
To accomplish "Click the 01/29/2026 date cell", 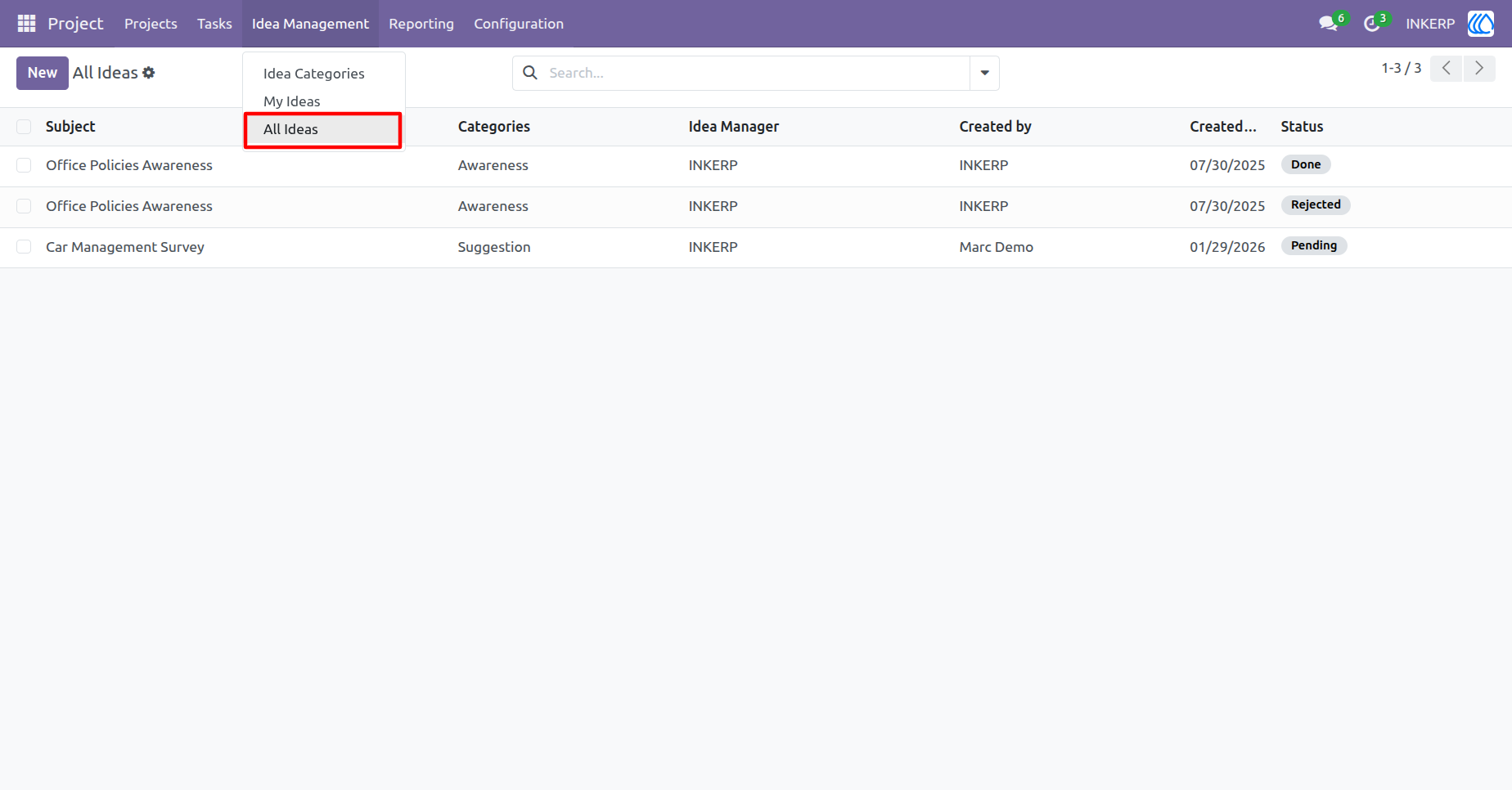I will [1227, 247].
